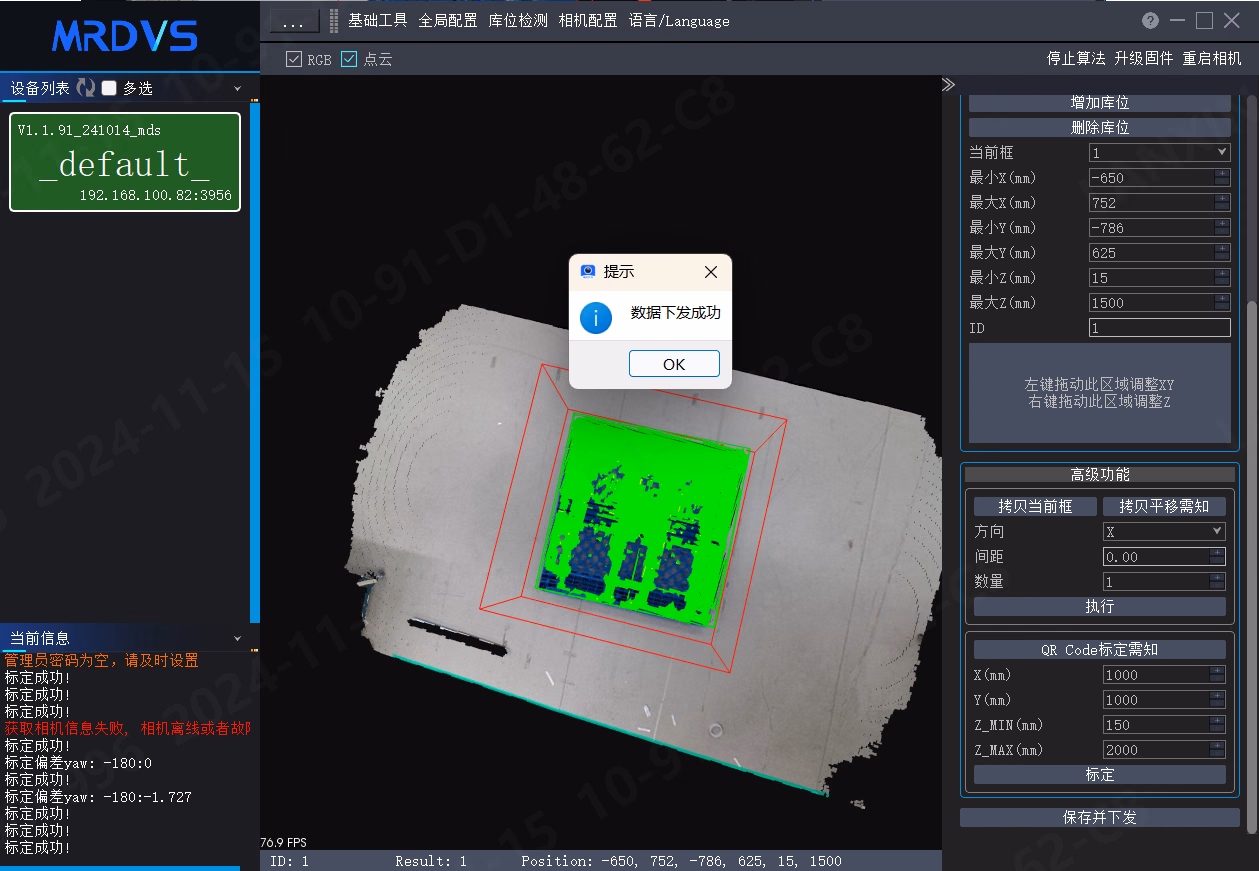The width and height of the screenshot is (1259, 871).
Task: Open the 语言/Language menu
Action: (x=679, y=20)
